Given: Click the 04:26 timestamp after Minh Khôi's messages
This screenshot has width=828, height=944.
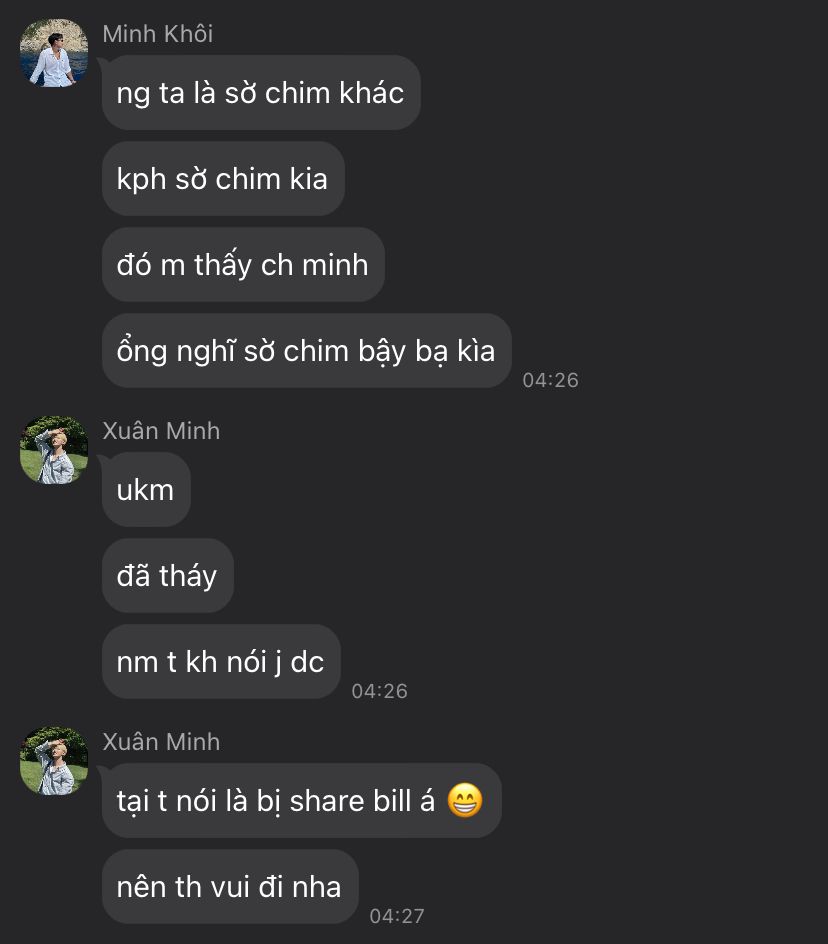Looking at the screenshot, I should coord(550,380).
